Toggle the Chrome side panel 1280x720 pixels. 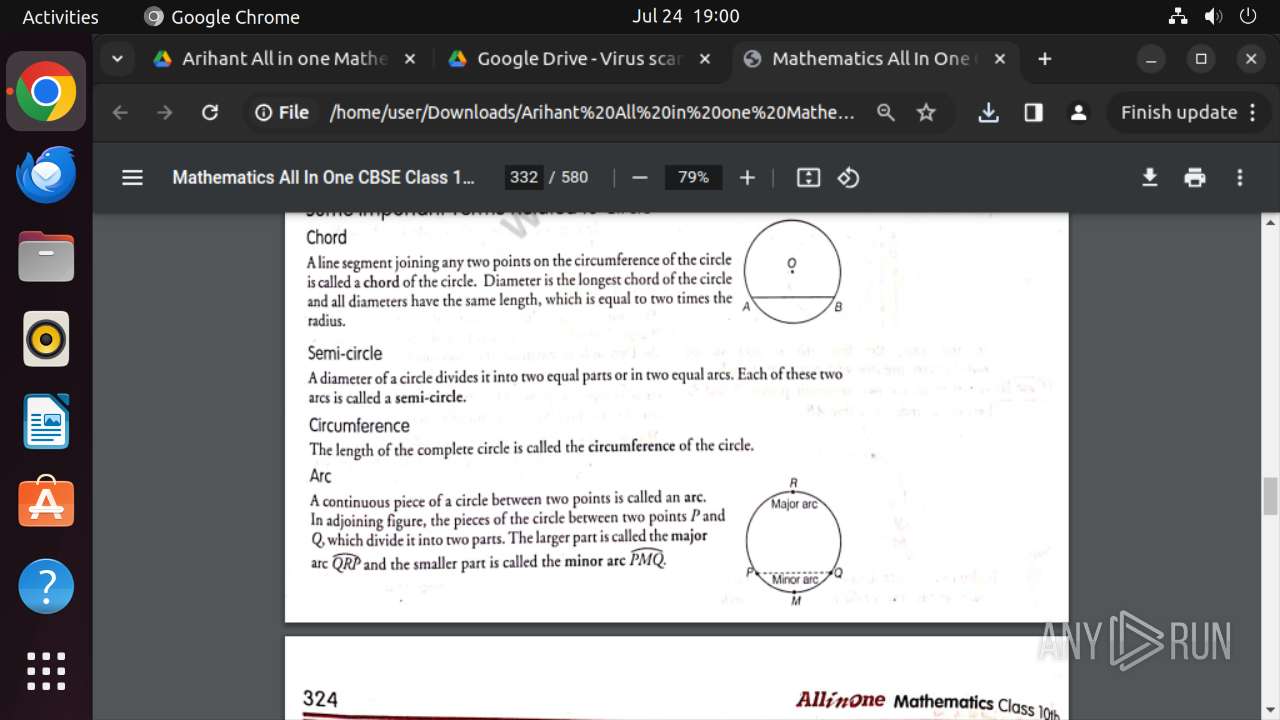pos(1033,113)
